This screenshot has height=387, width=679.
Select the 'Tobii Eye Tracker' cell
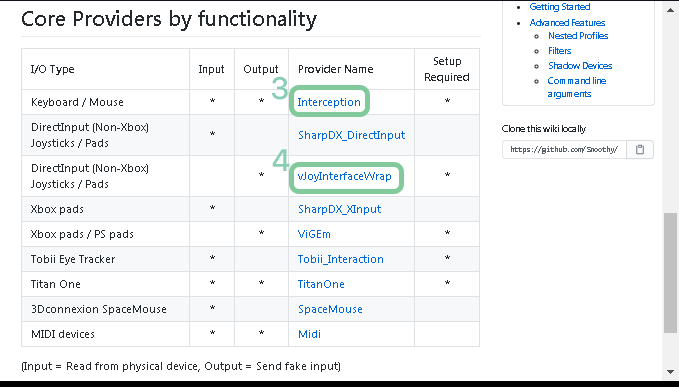(105, 259)
